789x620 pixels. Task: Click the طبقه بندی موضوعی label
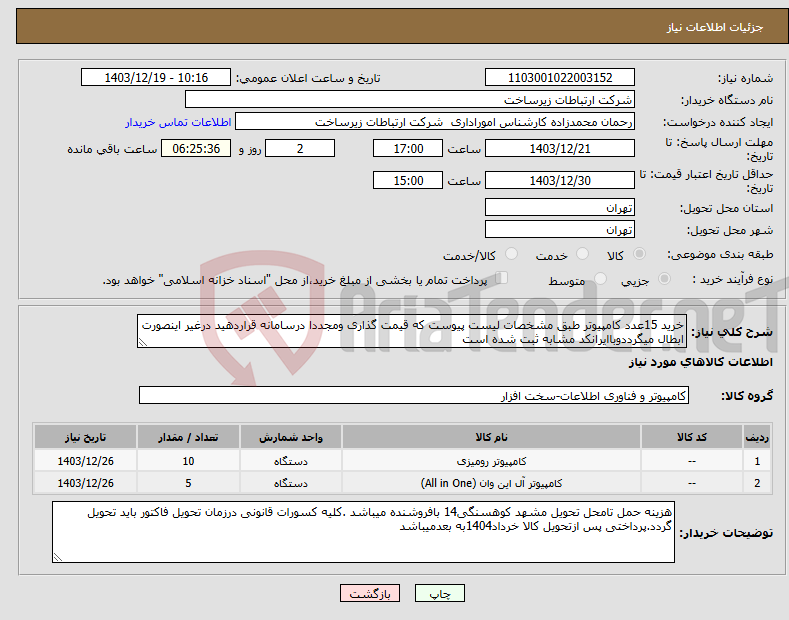tap(720, 254)
